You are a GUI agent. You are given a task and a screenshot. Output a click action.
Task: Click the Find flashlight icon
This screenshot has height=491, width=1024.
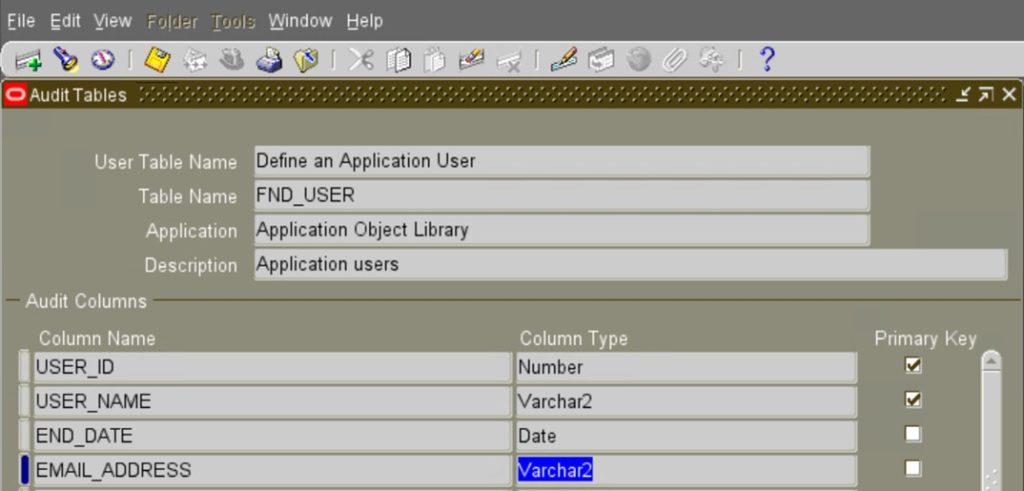tap(65, 60)
